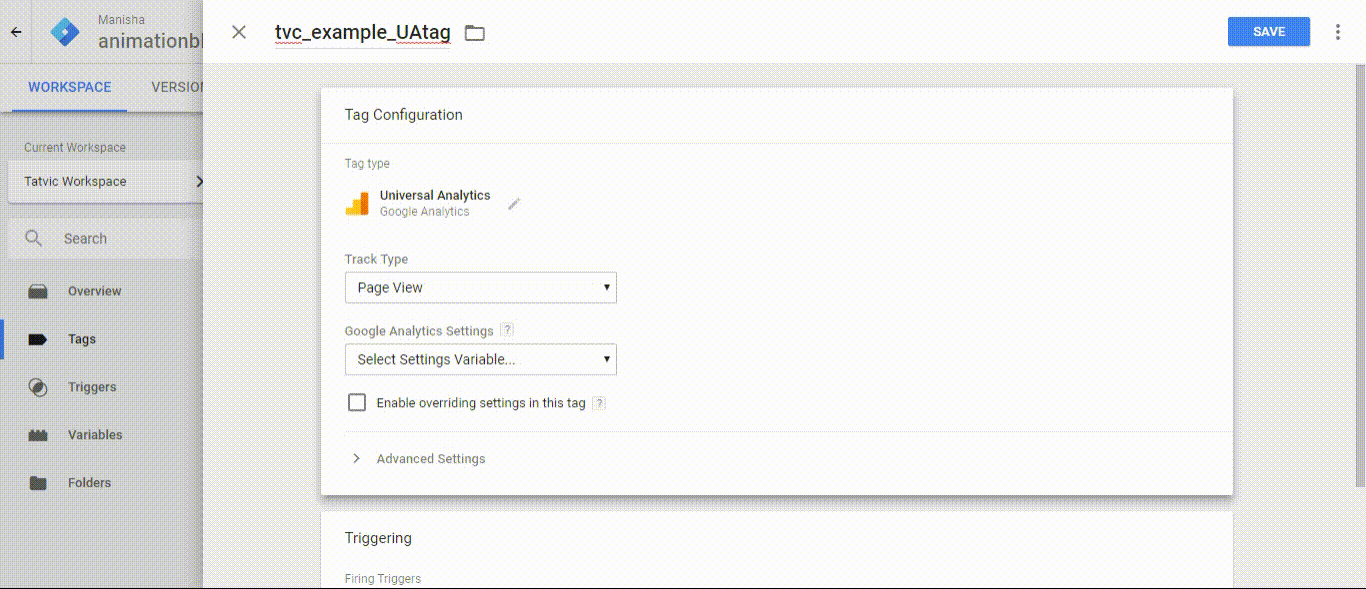Click the Variables brick icon
1366x589 pixels.
click(38, 435)
